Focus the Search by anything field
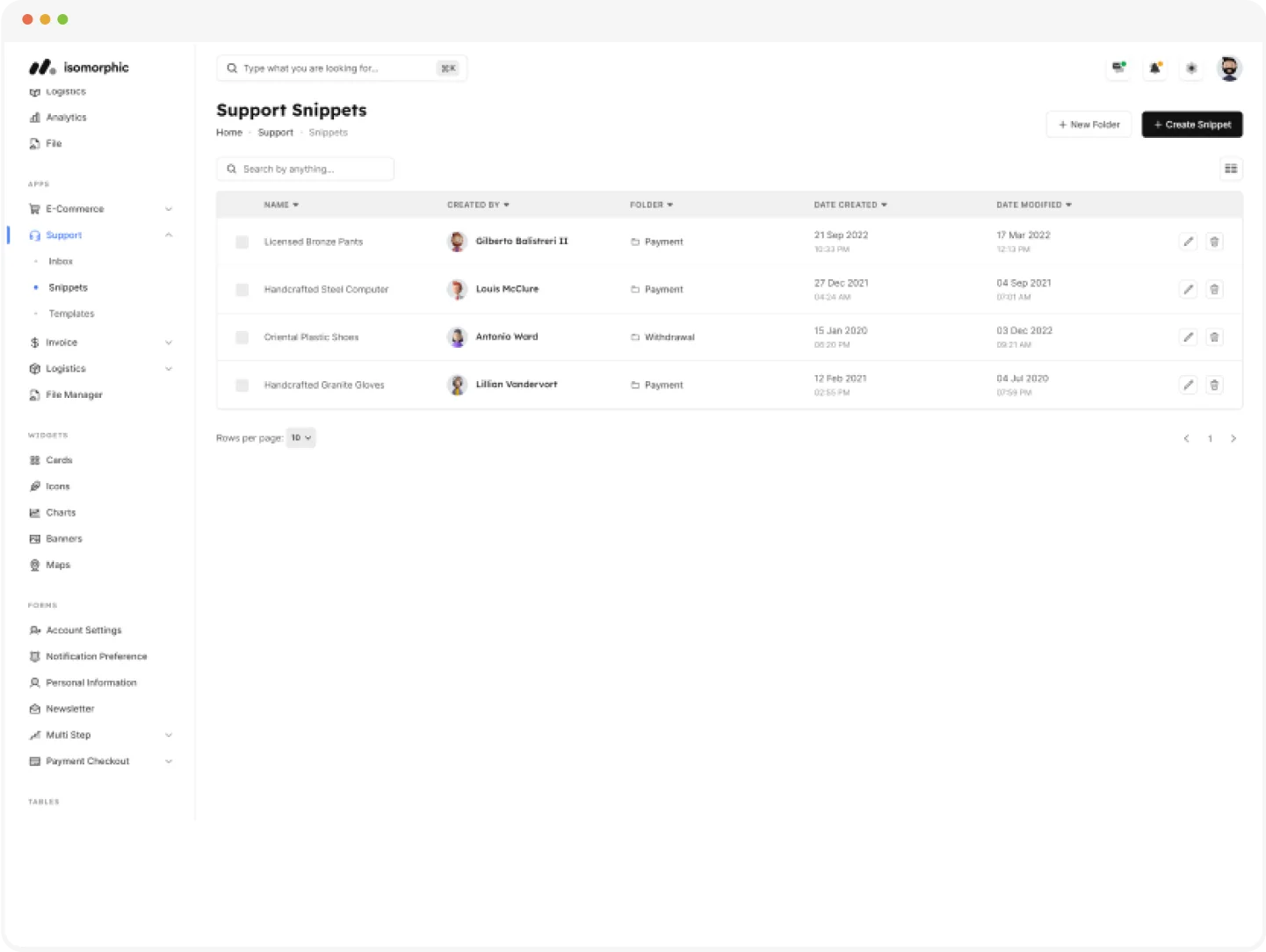This screenshot has width=1266, height=952. 305,169
